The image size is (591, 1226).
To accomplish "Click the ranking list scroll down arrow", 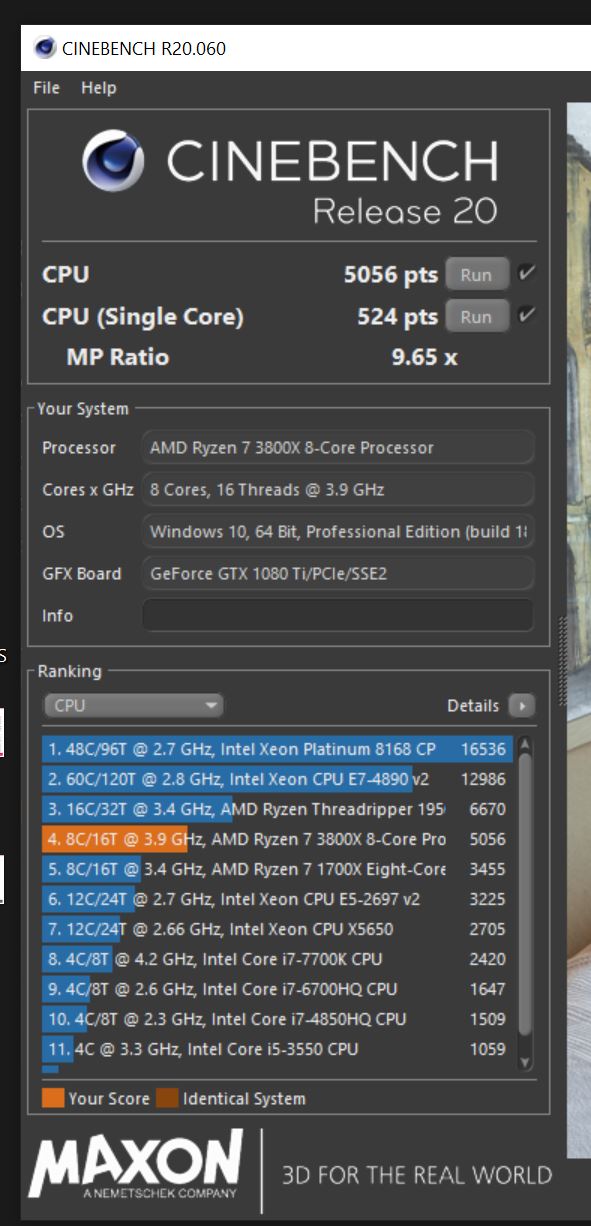I will [525, 1063].
